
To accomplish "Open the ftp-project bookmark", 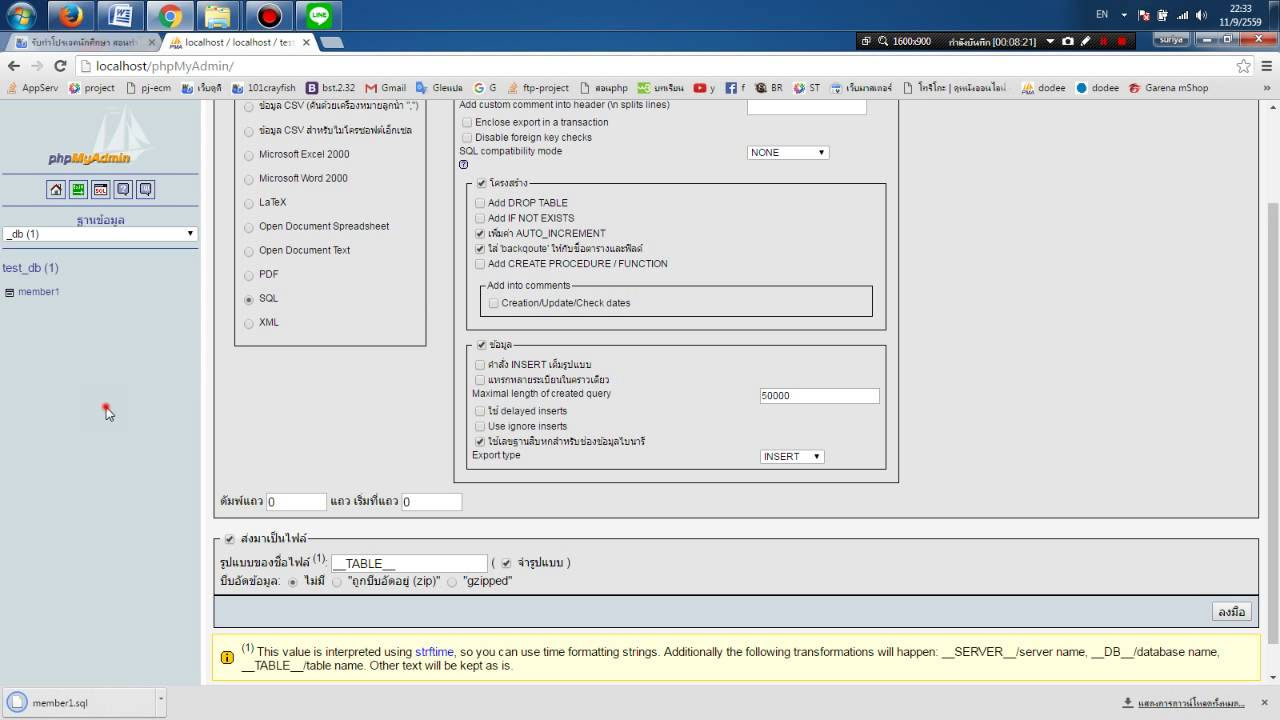I will [538, 88].
